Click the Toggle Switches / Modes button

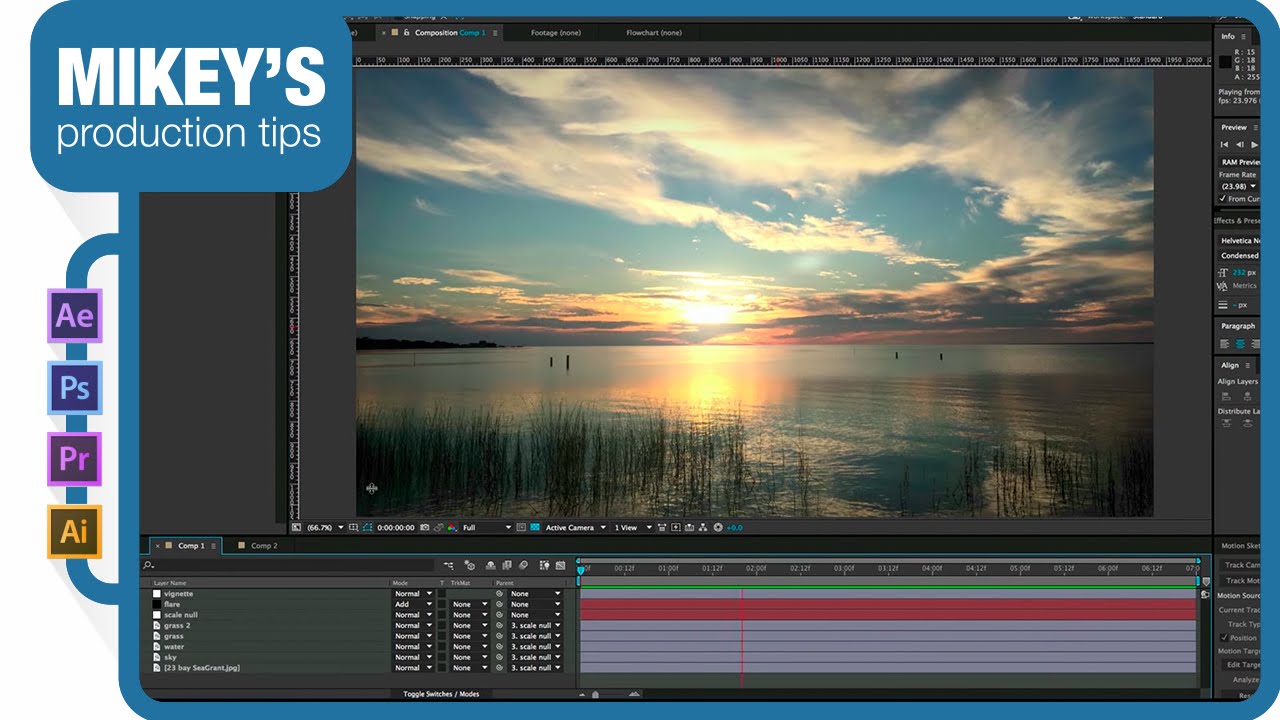tap(441, 694)
